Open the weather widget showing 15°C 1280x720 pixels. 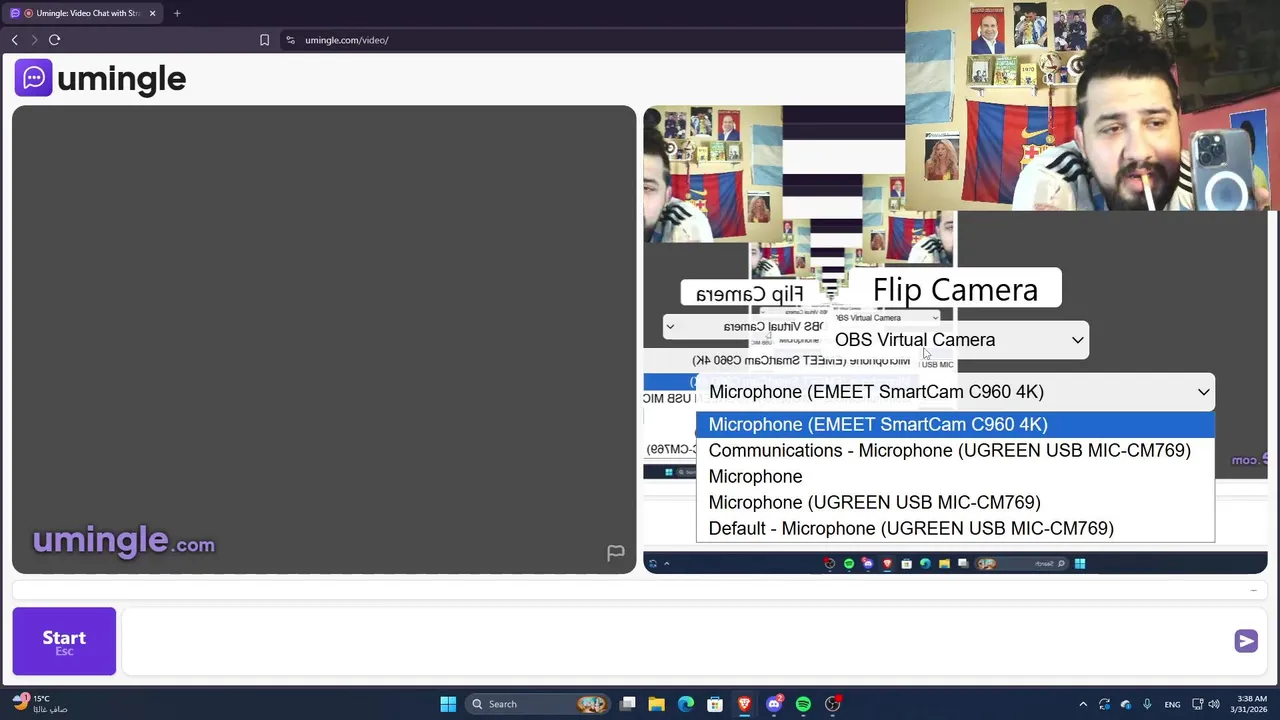[40, 704]
